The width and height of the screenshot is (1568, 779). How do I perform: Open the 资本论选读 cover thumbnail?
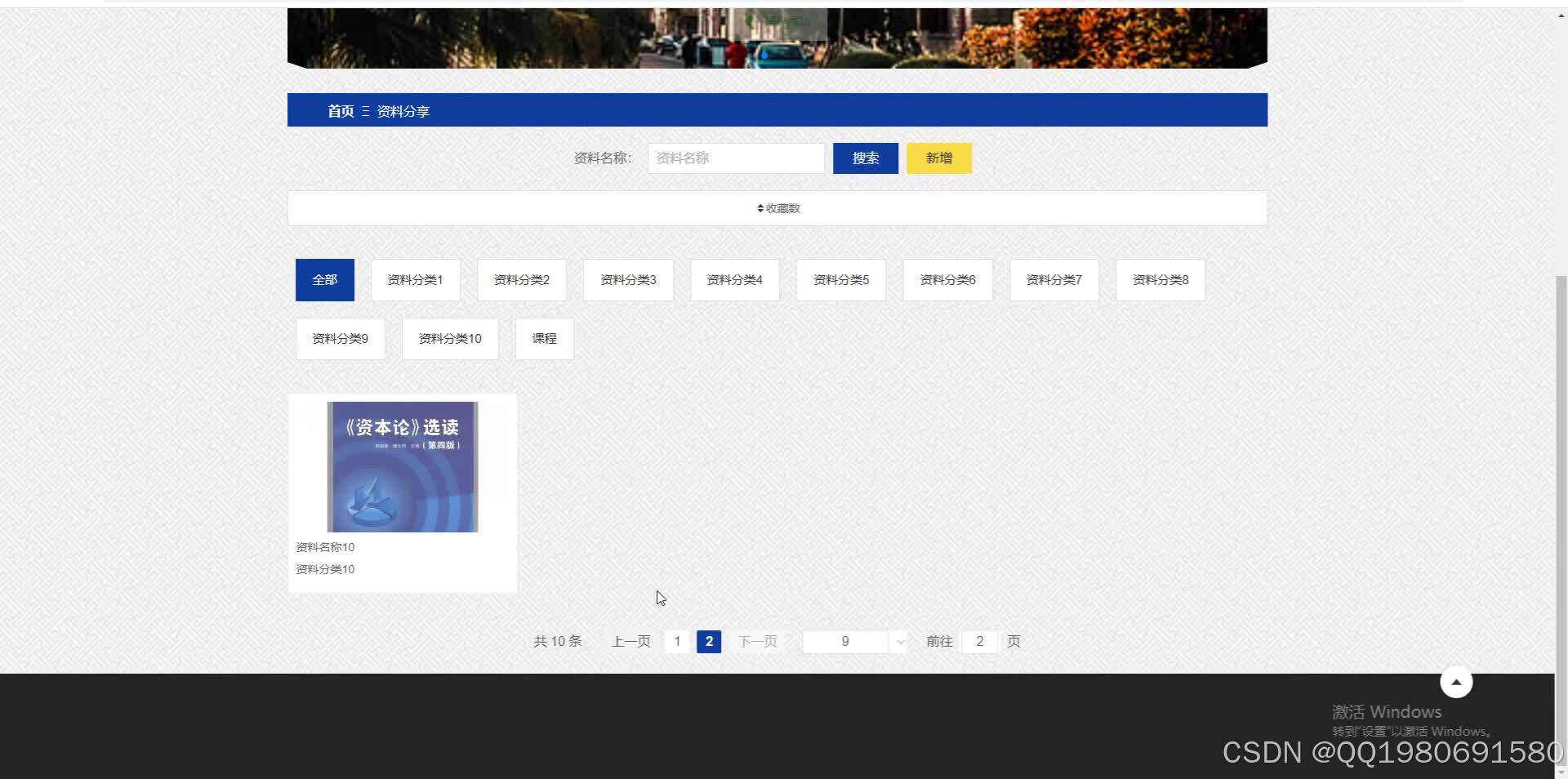(x=402, y=466)
